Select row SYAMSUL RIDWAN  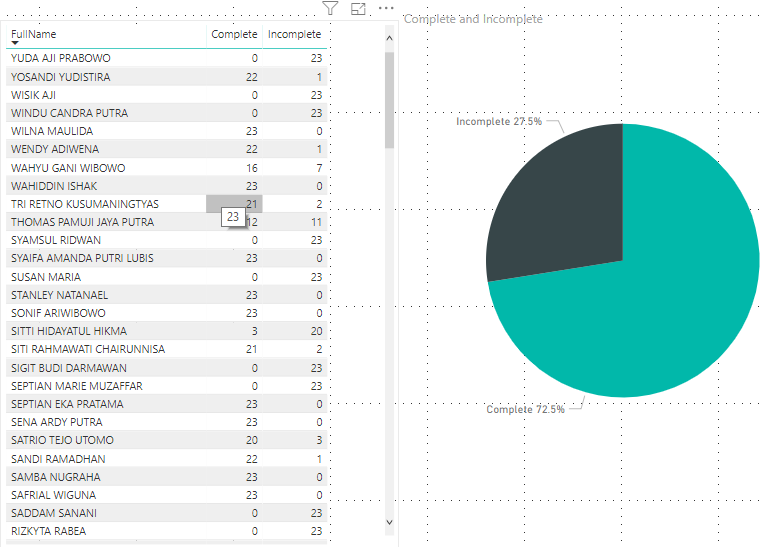[x=166, y=240]
